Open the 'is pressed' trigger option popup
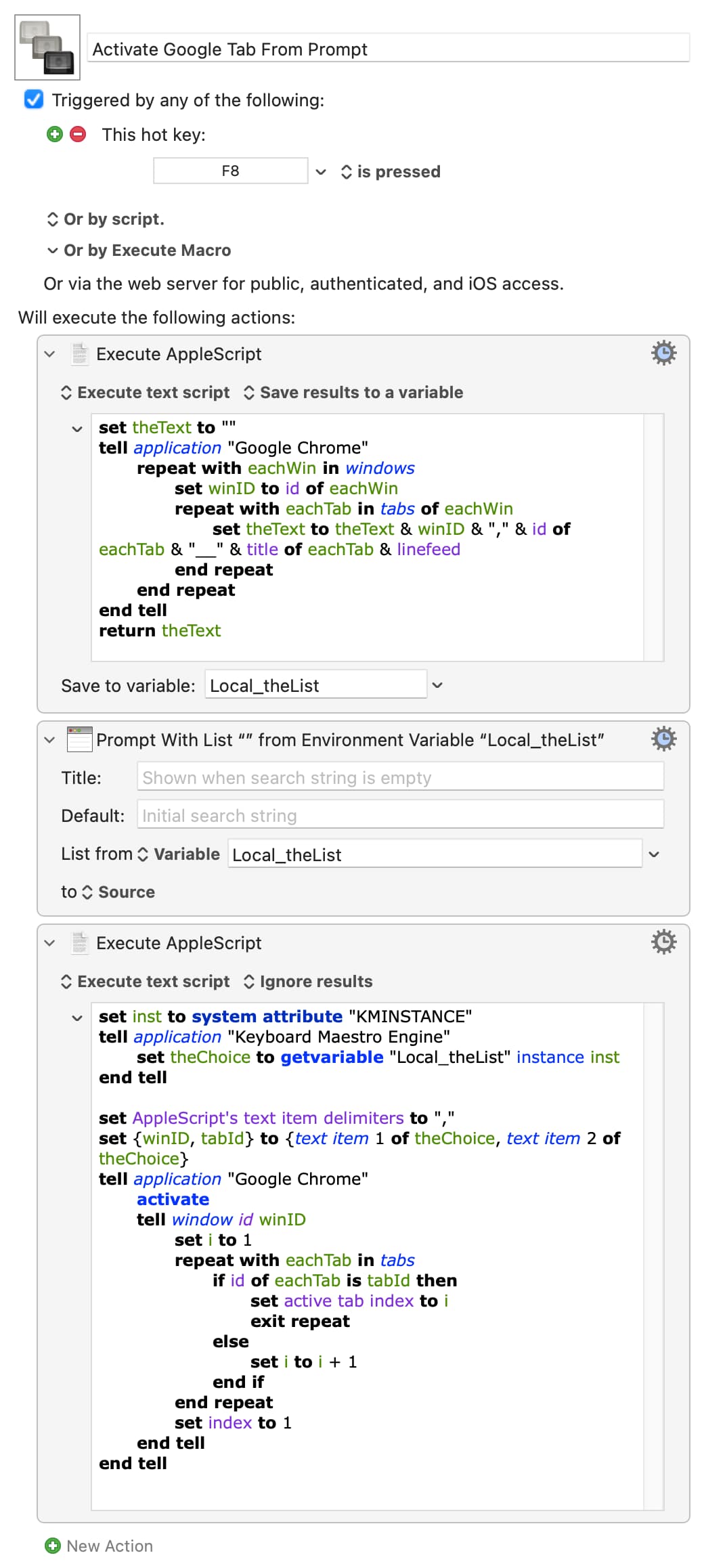Image resolution: width=704 pixels, height=1568 pixels. coord(391,172)
